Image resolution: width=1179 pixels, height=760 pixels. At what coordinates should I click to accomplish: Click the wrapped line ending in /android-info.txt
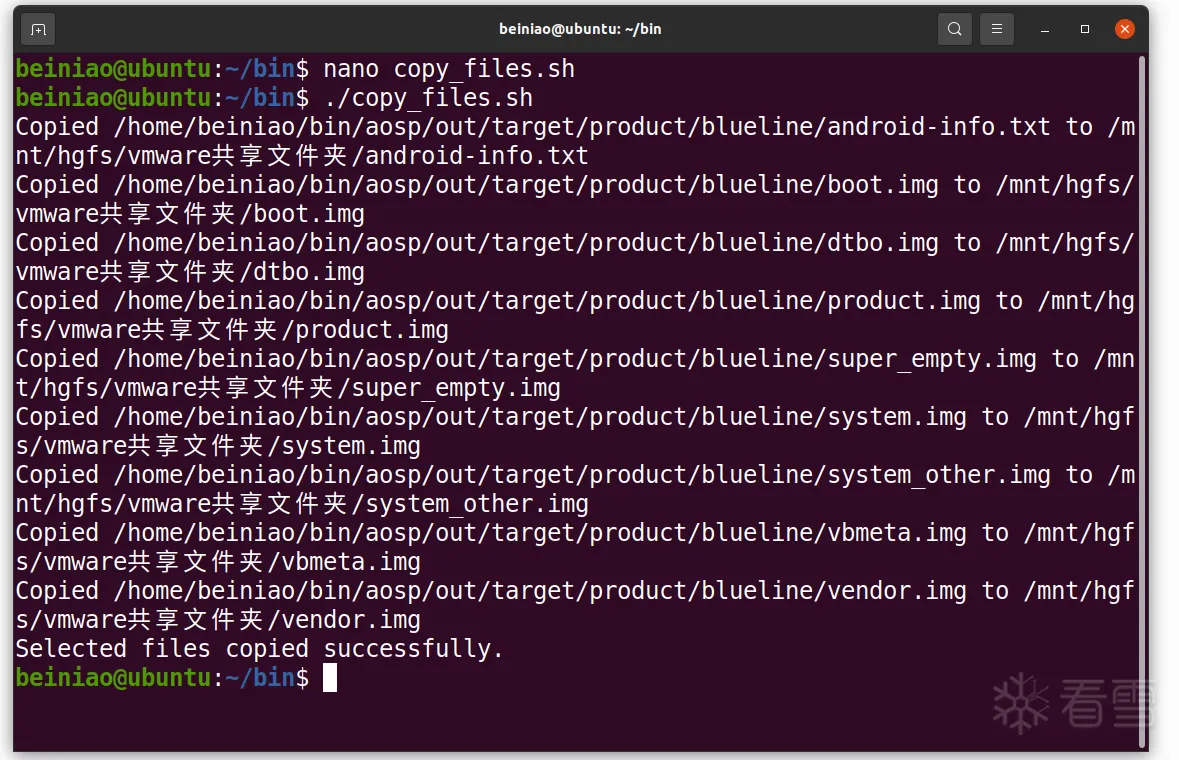302,156
